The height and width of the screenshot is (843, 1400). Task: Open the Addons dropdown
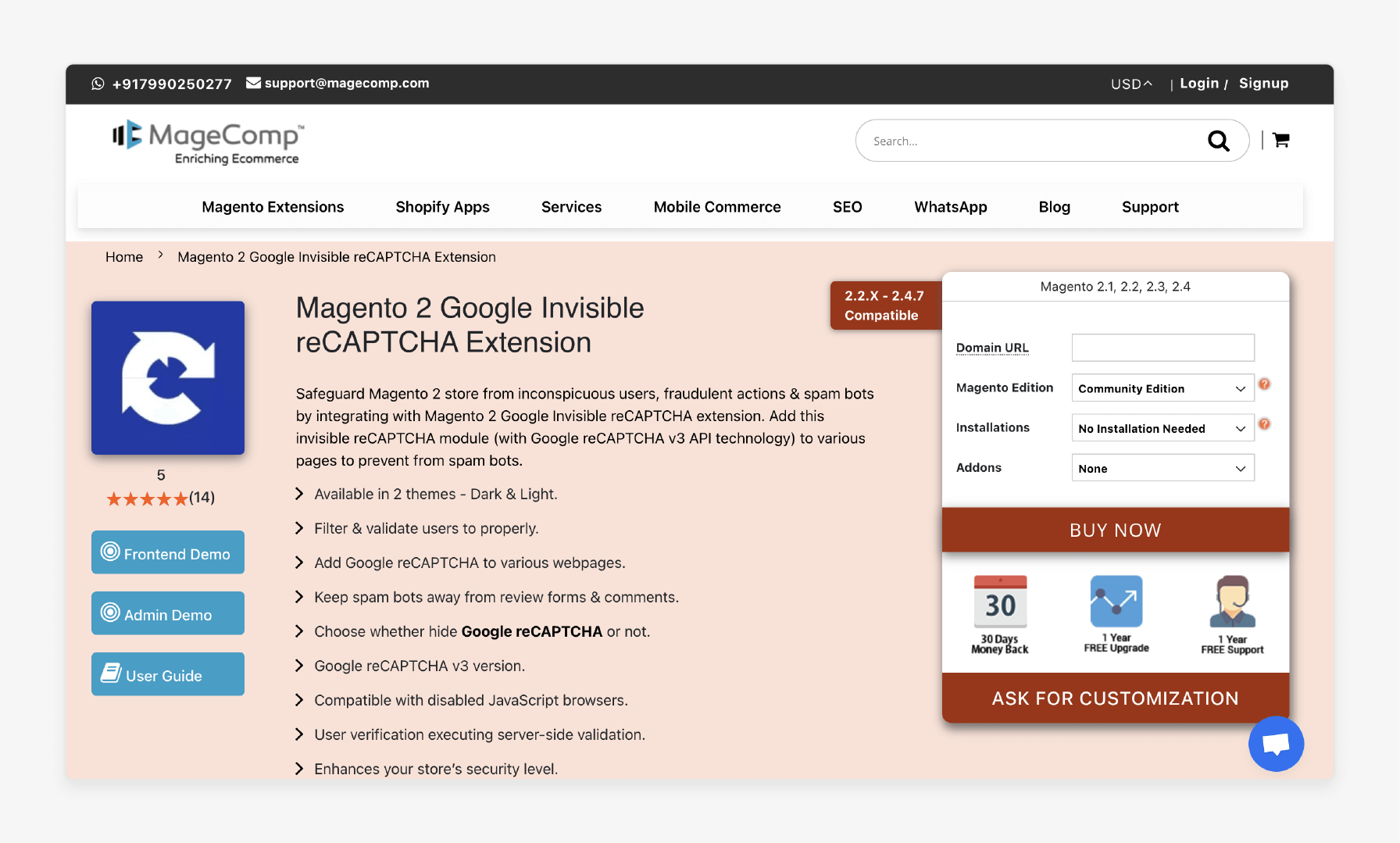(1162, 468)
